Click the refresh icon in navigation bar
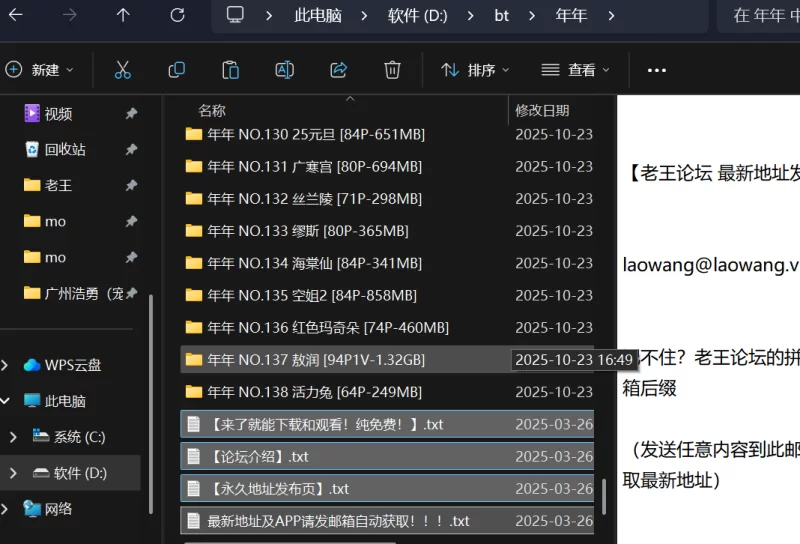The height and width of the screenshot is (544, 800). click(178, 15)
